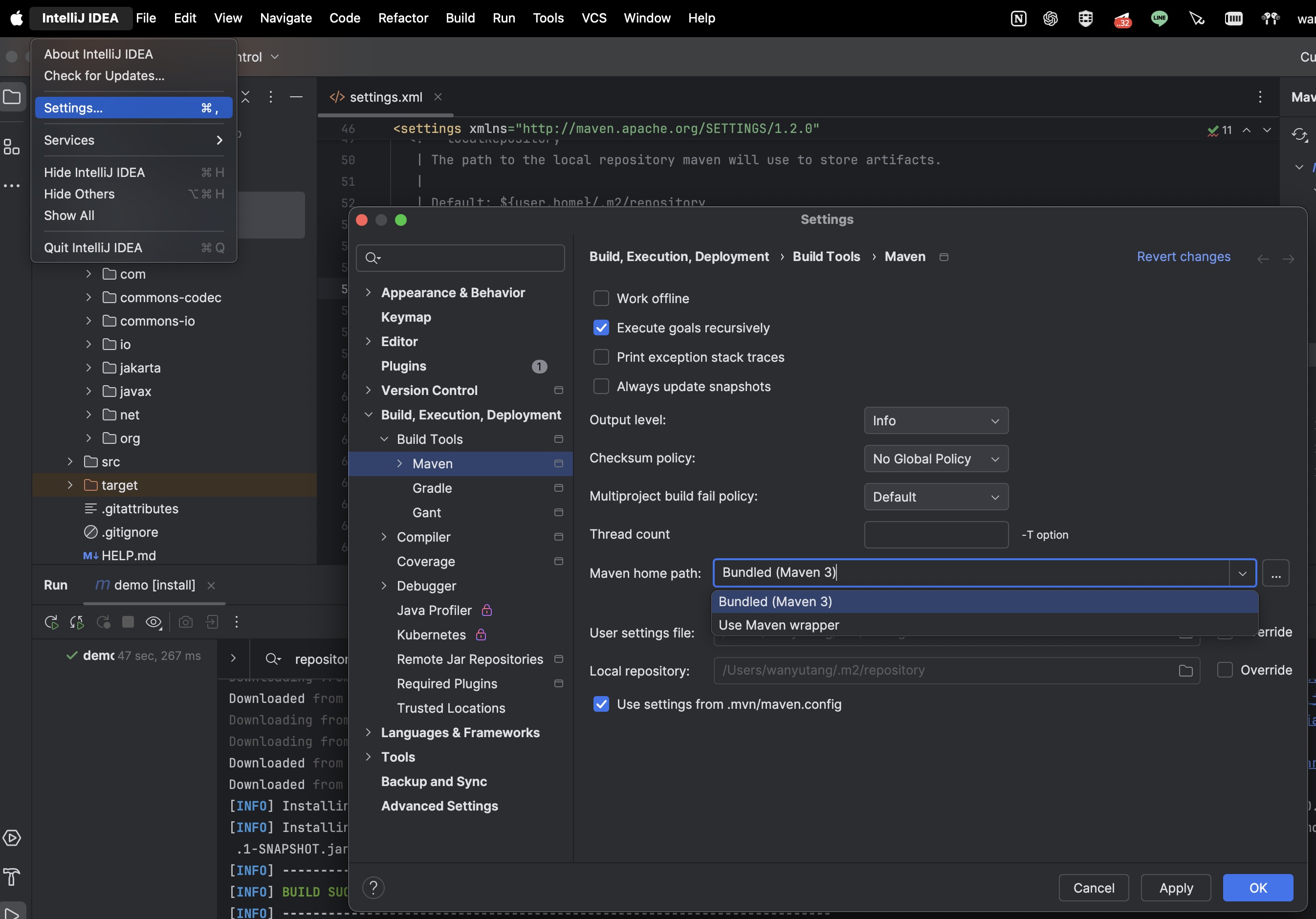Minimize the project panel with dash icon
Viewport: 1316px width, 919px height.
pos(296,97)
